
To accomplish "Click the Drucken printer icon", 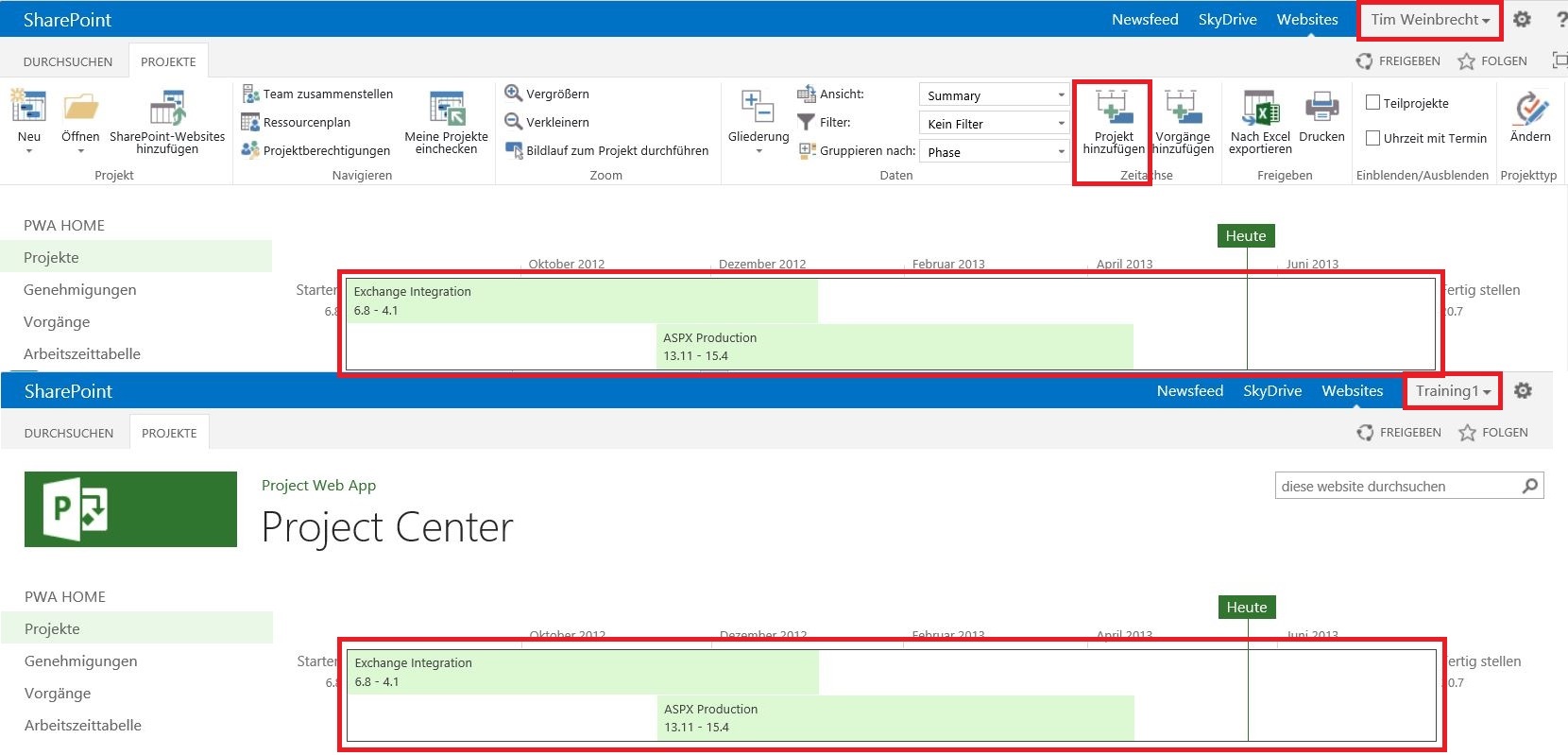I will tap(1321, 107).
